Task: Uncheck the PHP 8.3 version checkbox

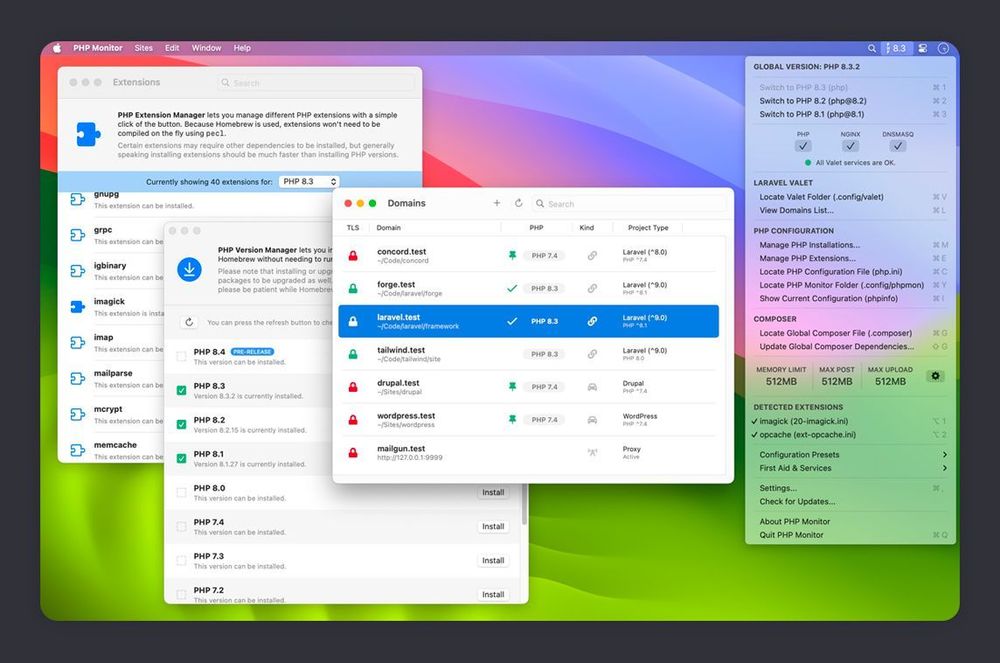Action: pos(182,390)
